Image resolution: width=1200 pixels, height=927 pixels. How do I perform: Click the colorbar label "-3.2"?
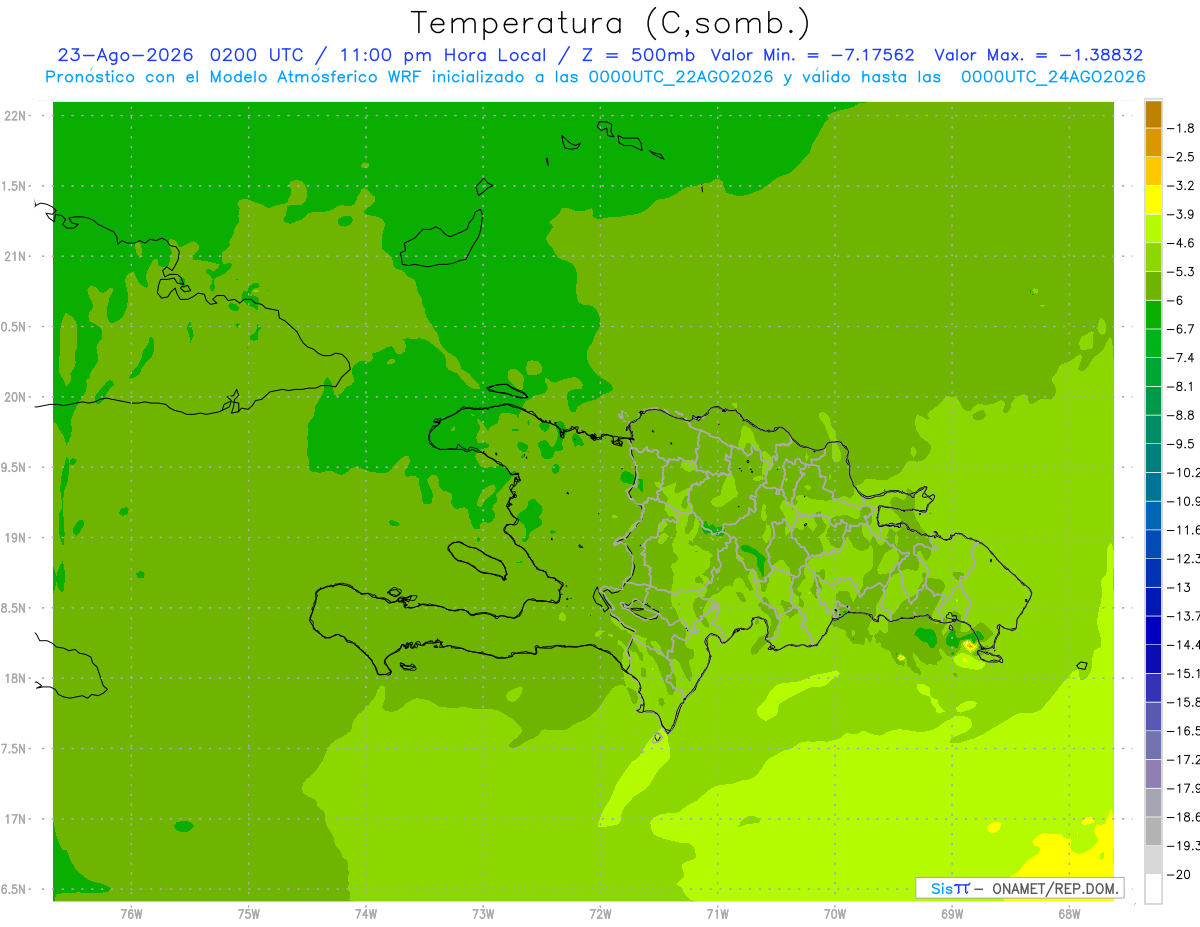pyautogui.click(x=1182, y=185)
